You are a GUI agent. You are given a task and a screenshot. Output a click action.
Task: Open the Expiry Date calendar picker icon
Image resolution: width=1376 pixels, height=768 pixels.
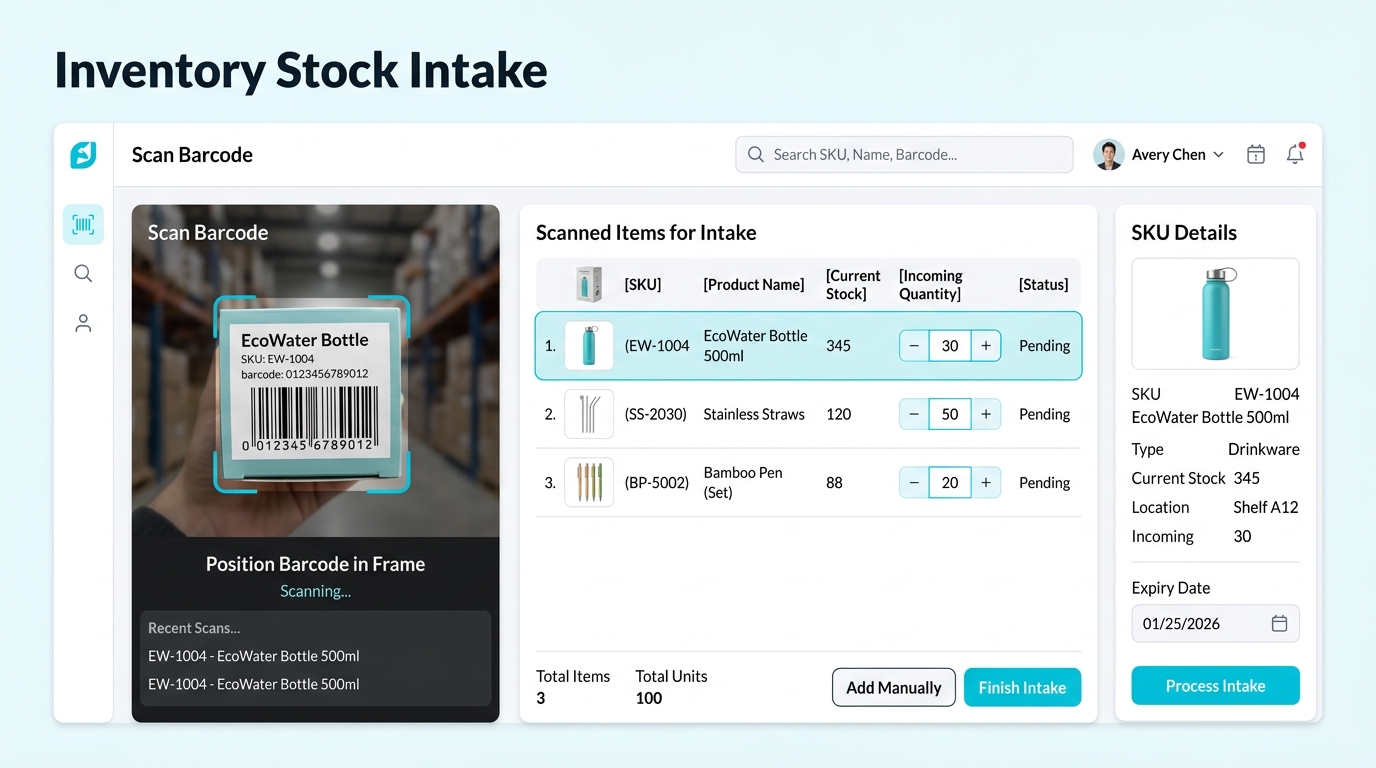click(1279, 623)
